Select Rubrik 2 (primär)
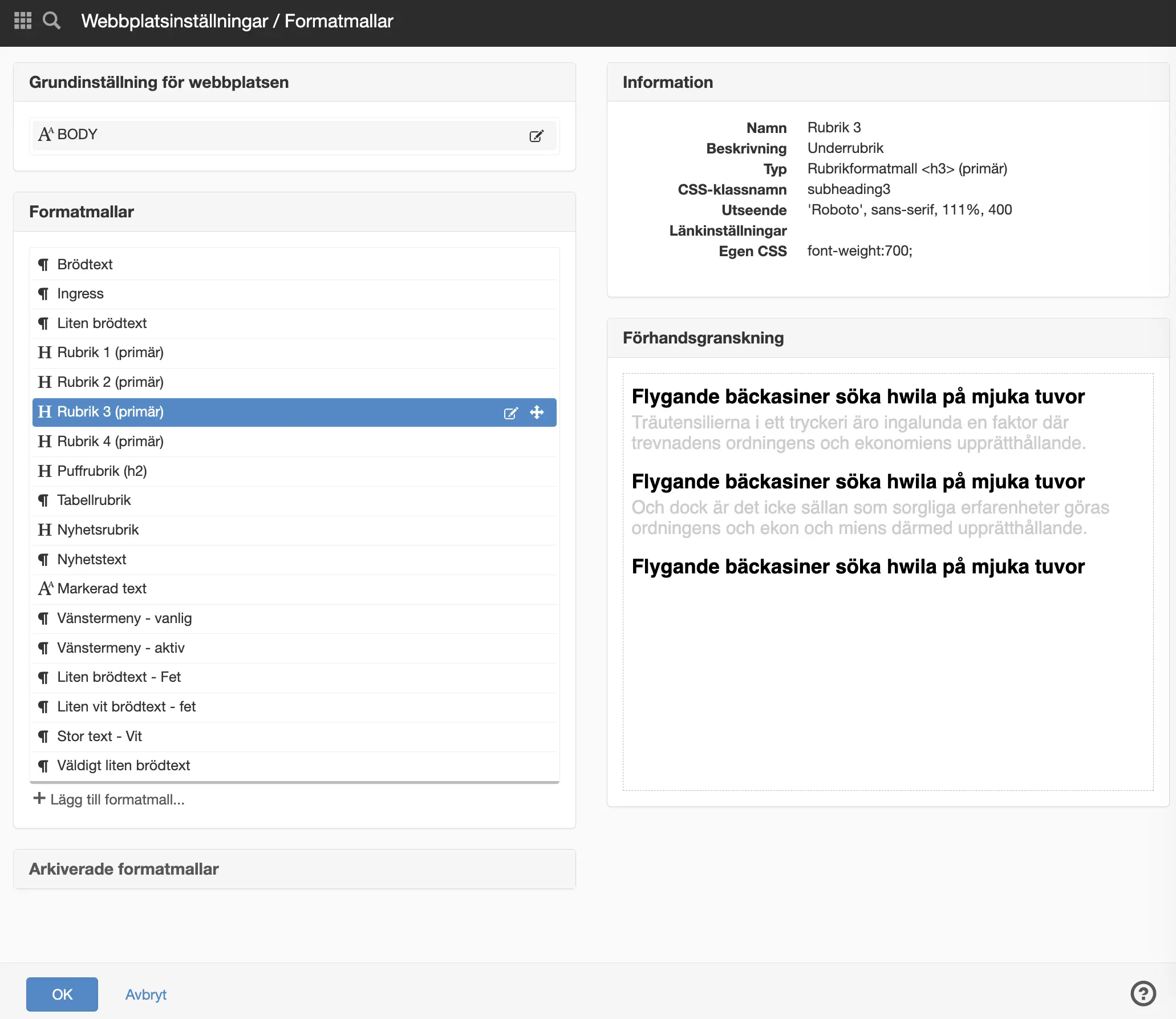This screenshot has height=1019, width=1176. [294, 382]
